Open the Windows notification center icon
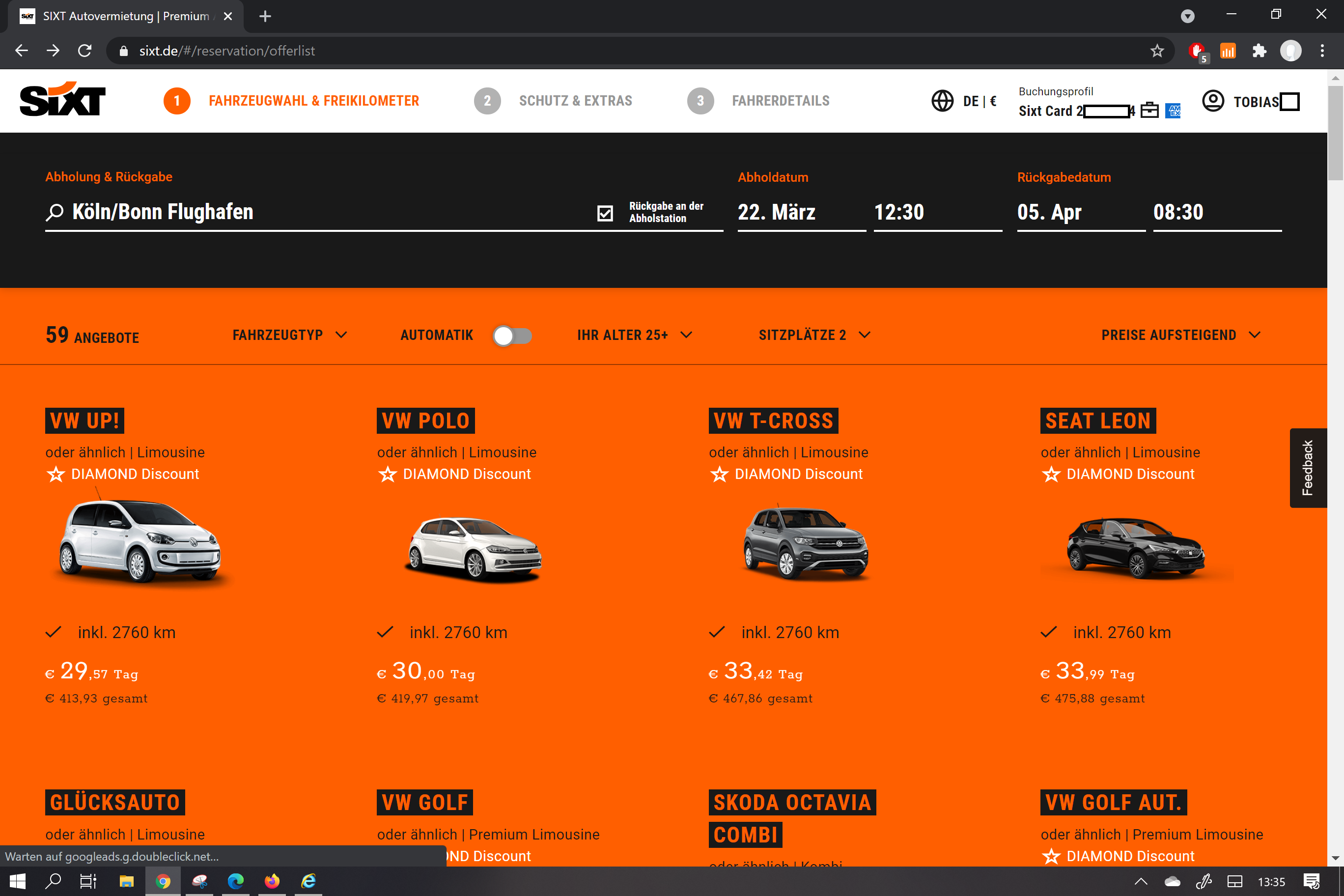Screen dimensions: 1344x896 pyautogui.click(x=1312, y=881)
